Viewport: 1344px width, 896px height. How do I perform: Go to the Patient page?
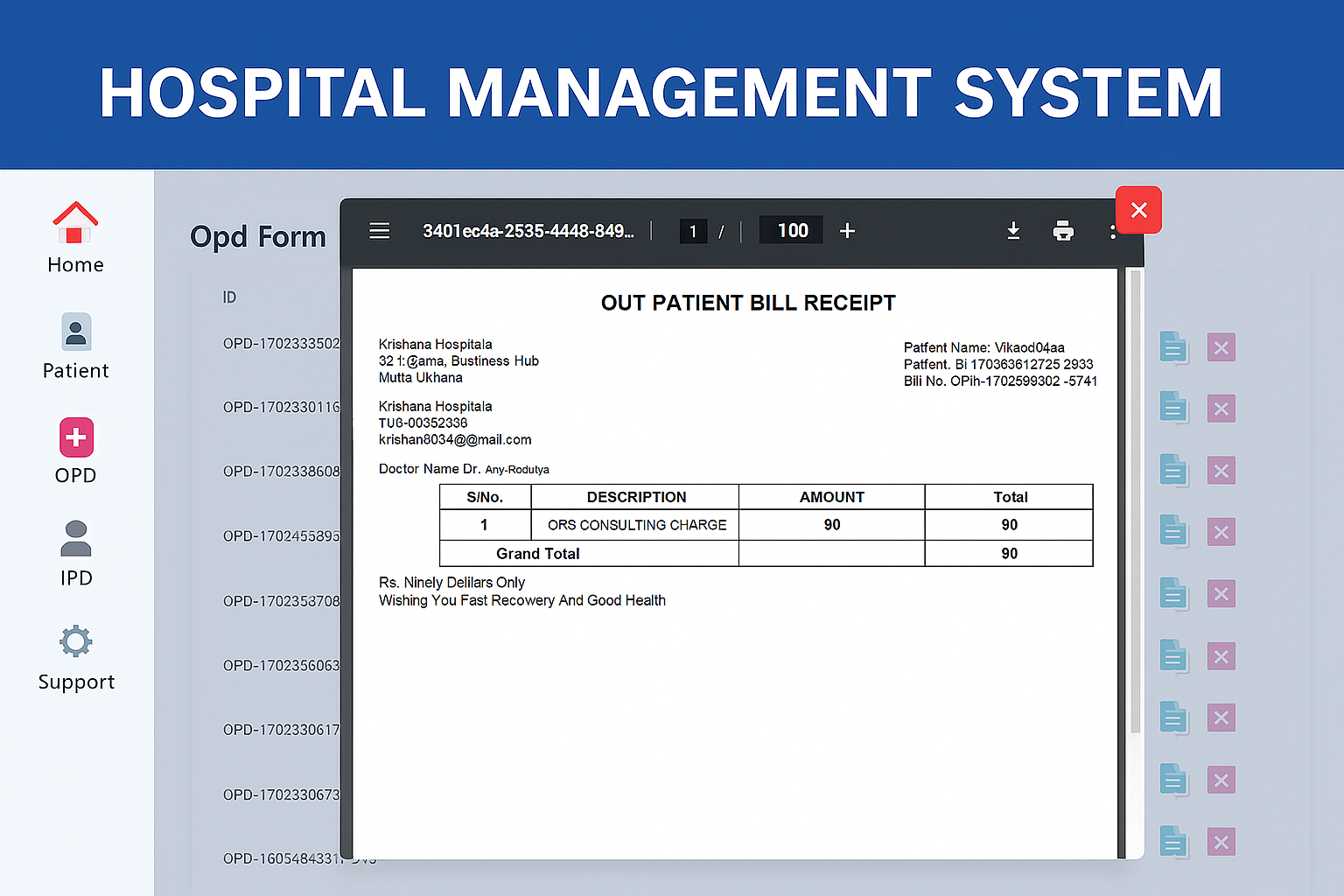(75, 346)
